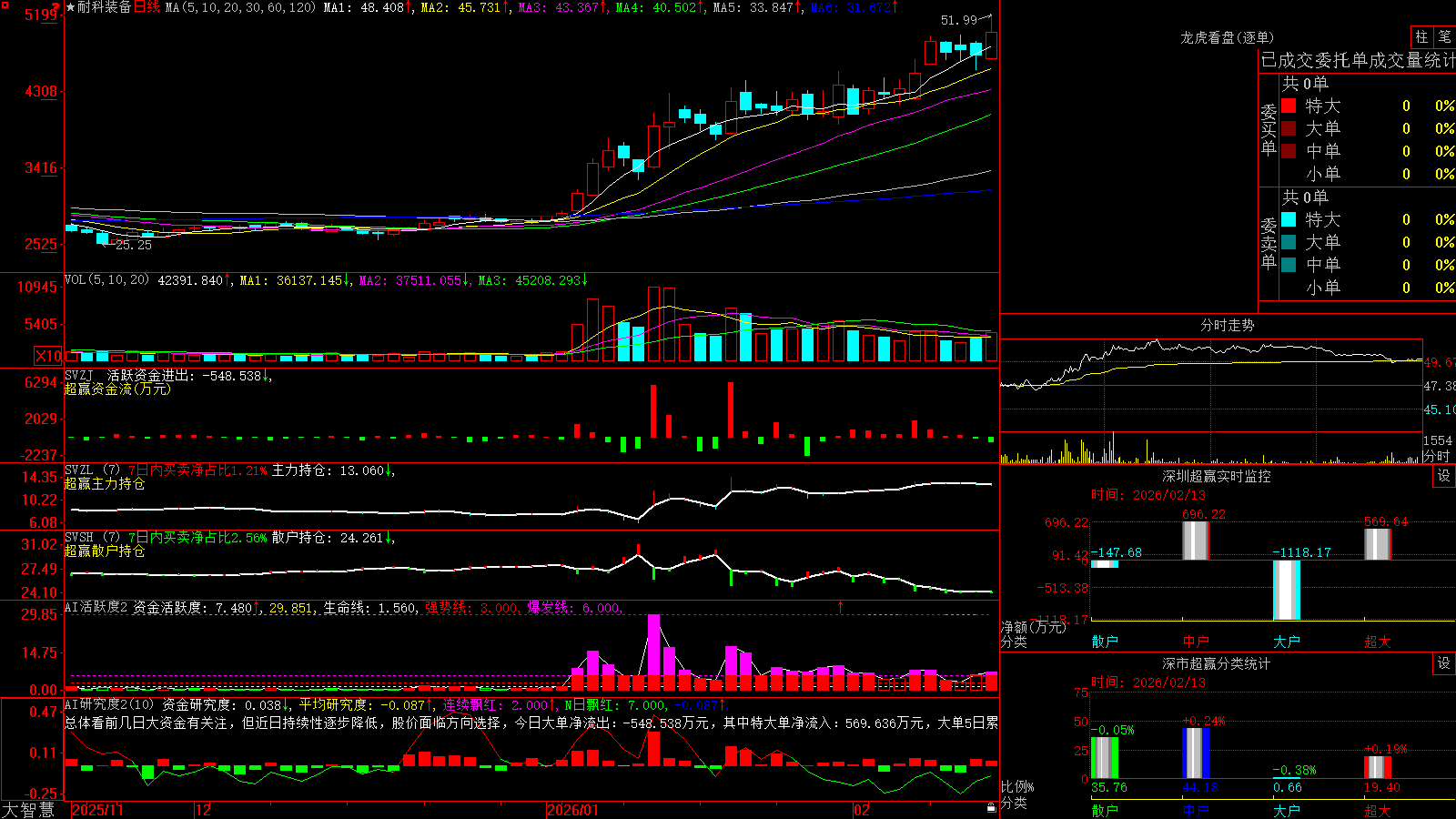Click the teal 大单 sell-order swatch
Image resolution: width=1456 pixels, height=819 pixels.
(x=1289, y=242)
